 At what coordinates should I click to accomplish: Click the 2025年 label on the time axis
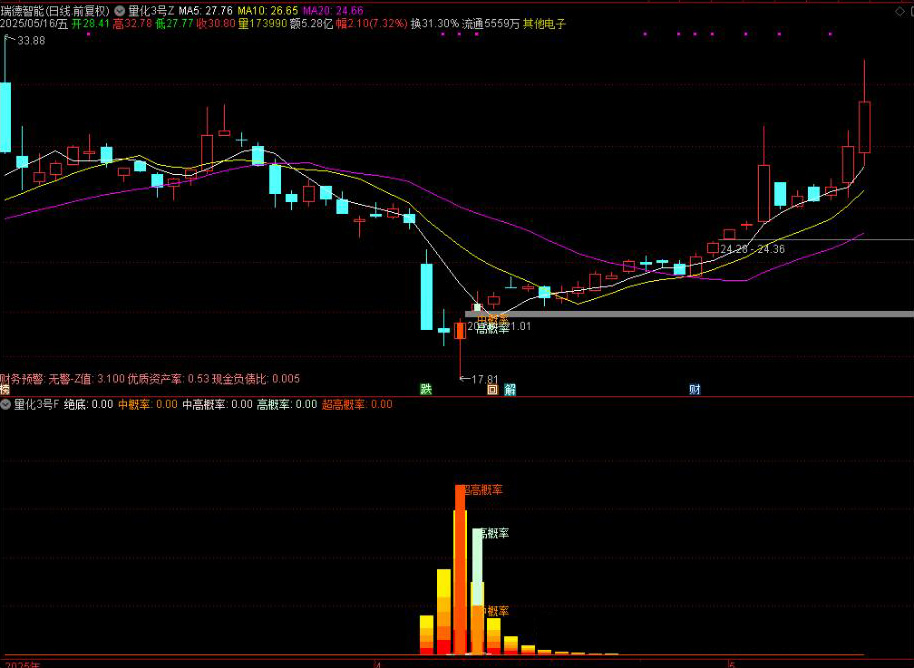pos(23,665)
